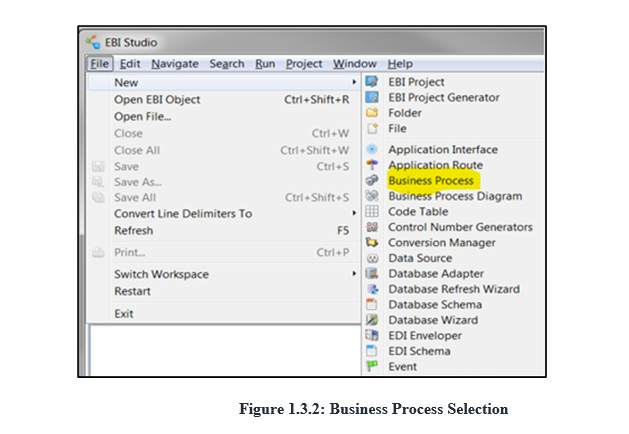Select Conversion Manager entry
This screenshot has width=629, height=434.
(x=442, y=243)
